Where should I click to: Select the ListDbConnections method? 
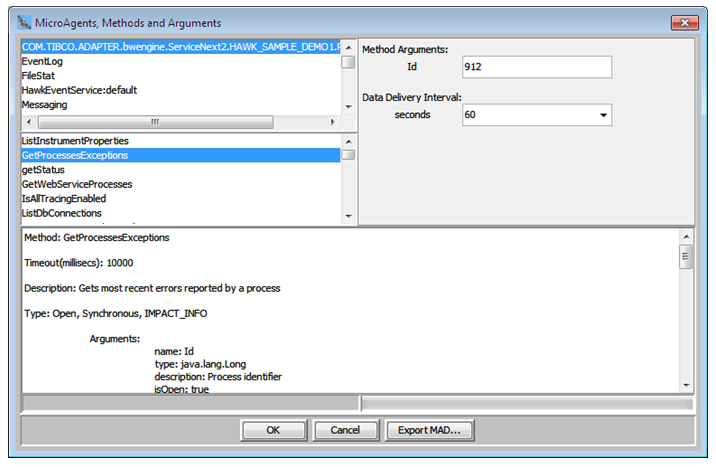pyautogui.click(x=181, y=213)
